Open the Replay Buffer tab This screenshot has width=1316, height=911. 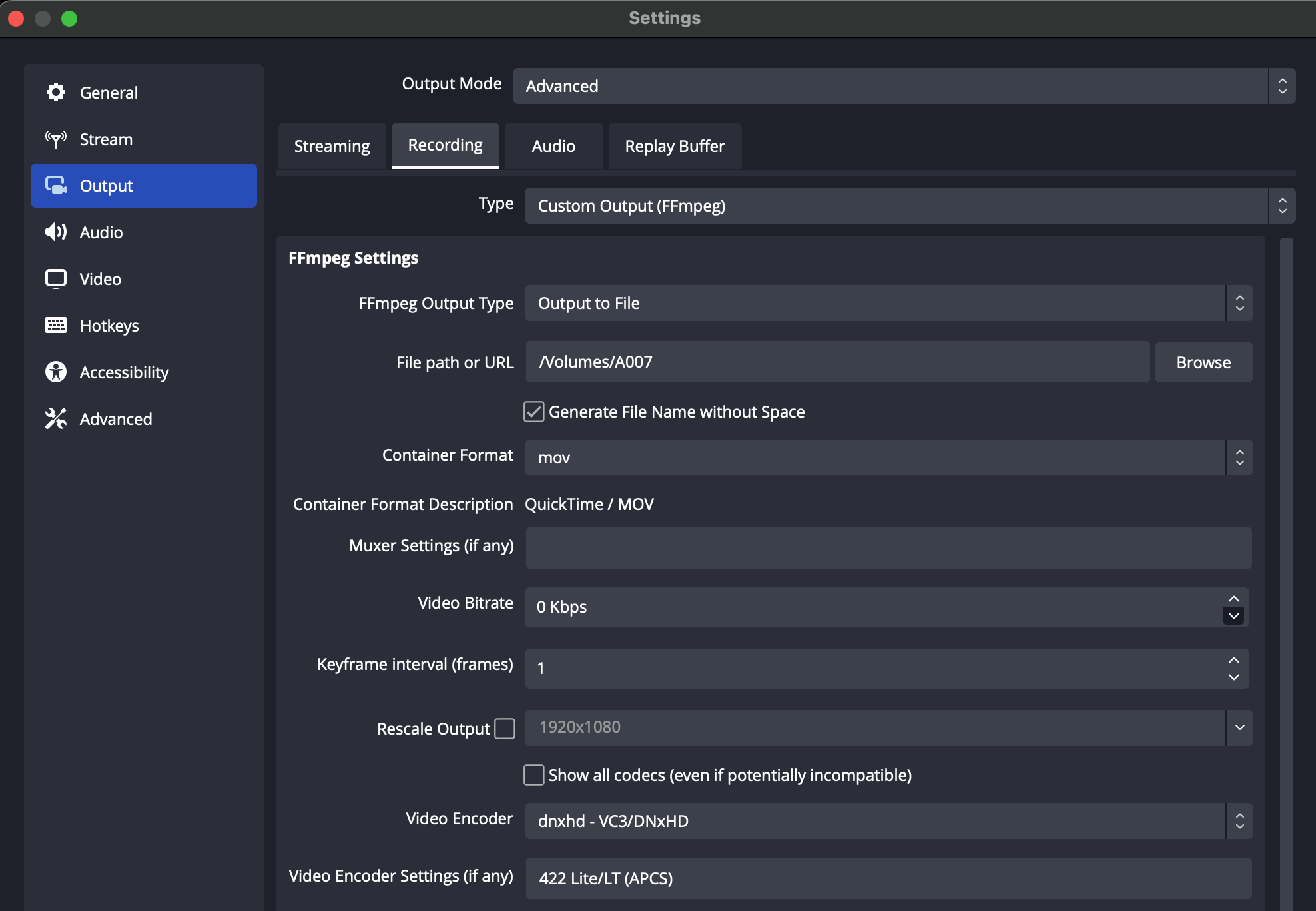click(x=675, y=146)
